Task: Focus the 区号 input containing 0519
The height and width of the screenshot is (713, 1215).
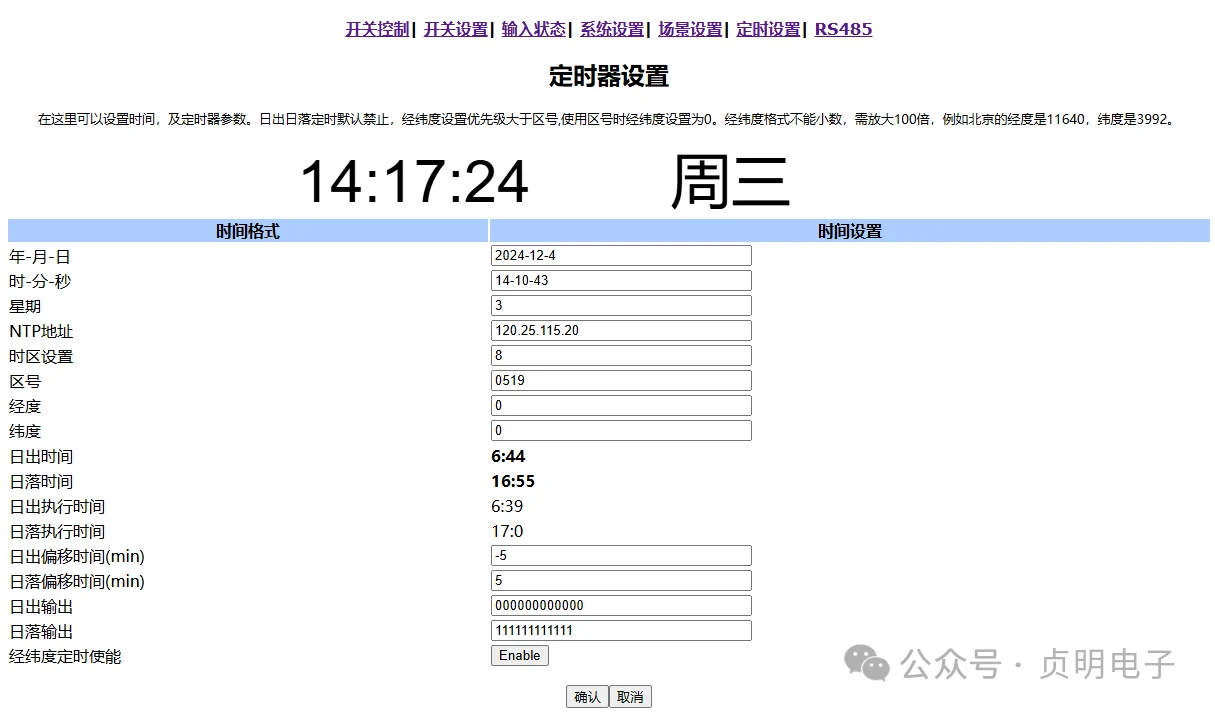Action: [x=621, y=380]
